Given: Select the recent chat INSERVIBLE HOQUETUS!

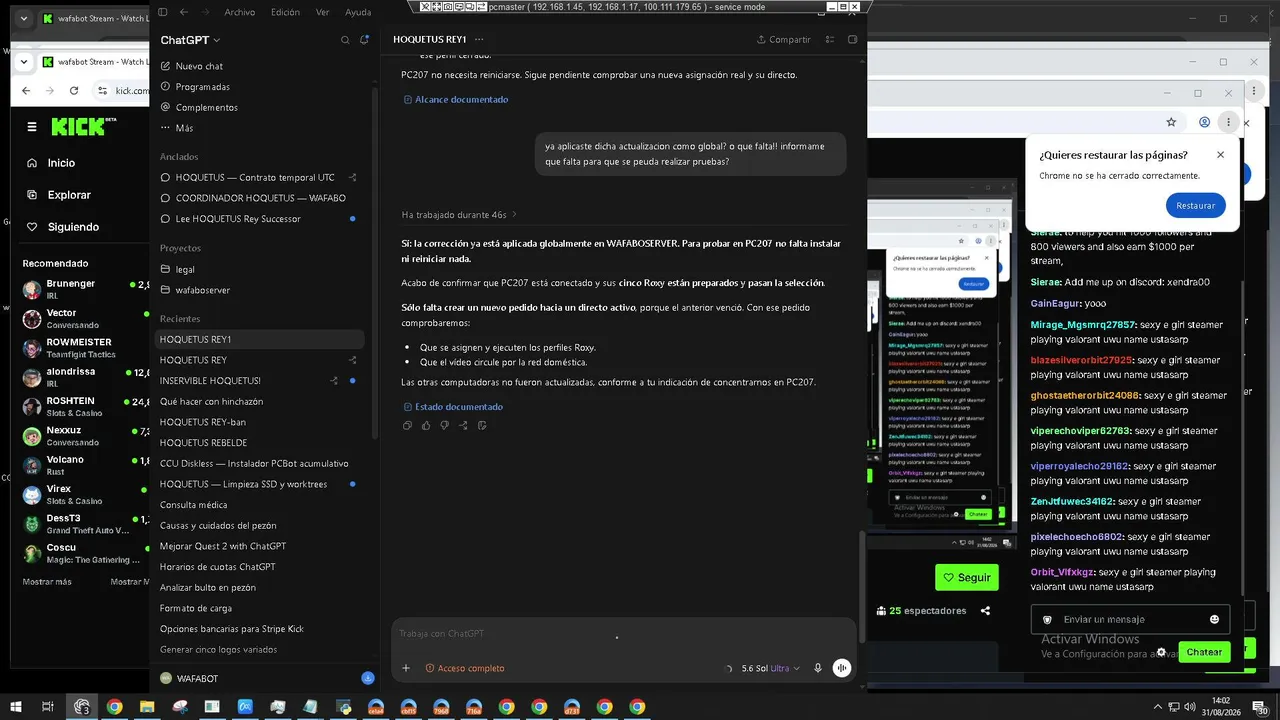Looking at the screenshot, I should [x=258, y=381].
